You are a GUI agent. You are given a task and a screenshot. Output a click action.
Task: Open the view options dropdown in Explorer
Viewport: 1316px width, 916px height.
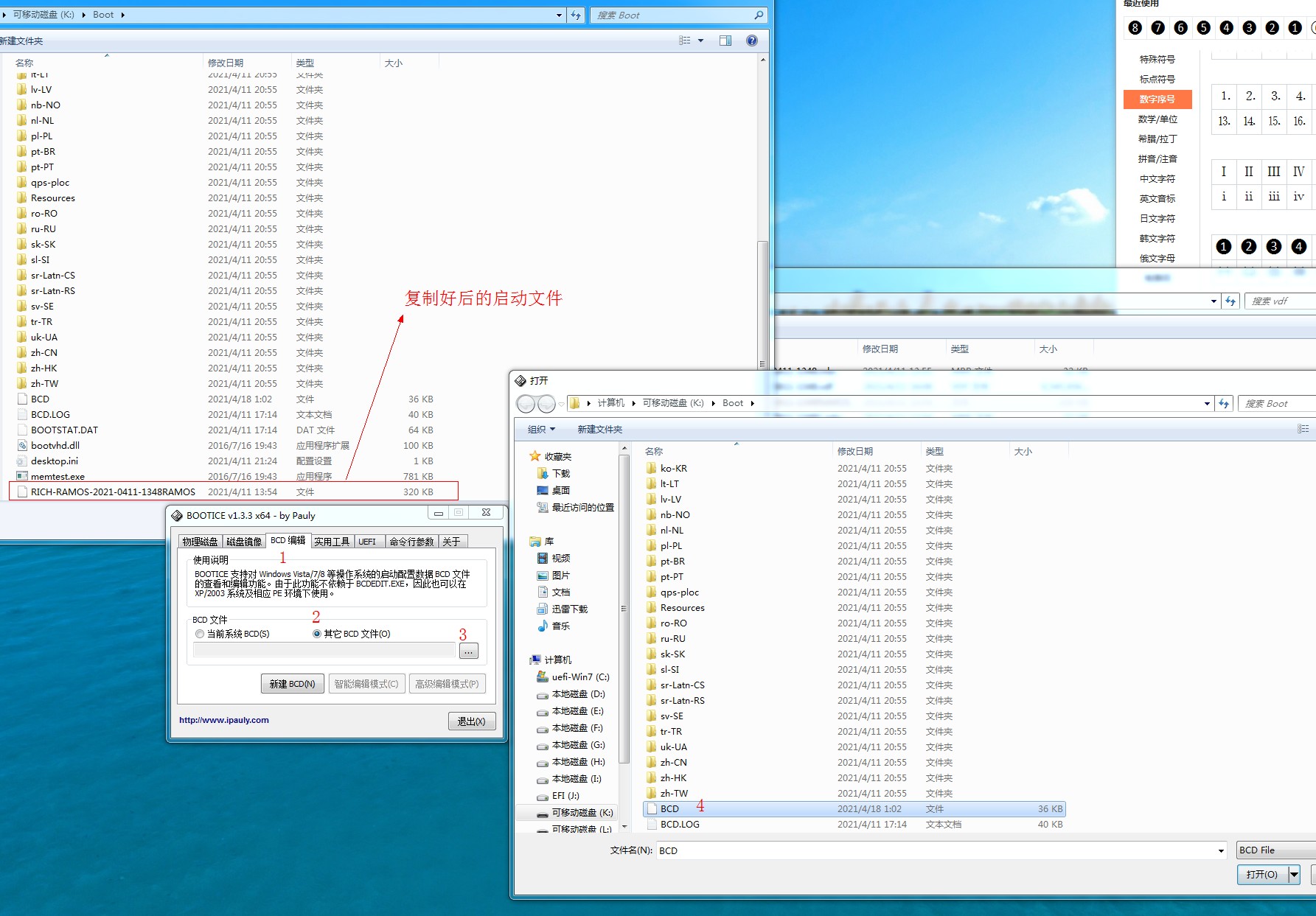(700, 41)
